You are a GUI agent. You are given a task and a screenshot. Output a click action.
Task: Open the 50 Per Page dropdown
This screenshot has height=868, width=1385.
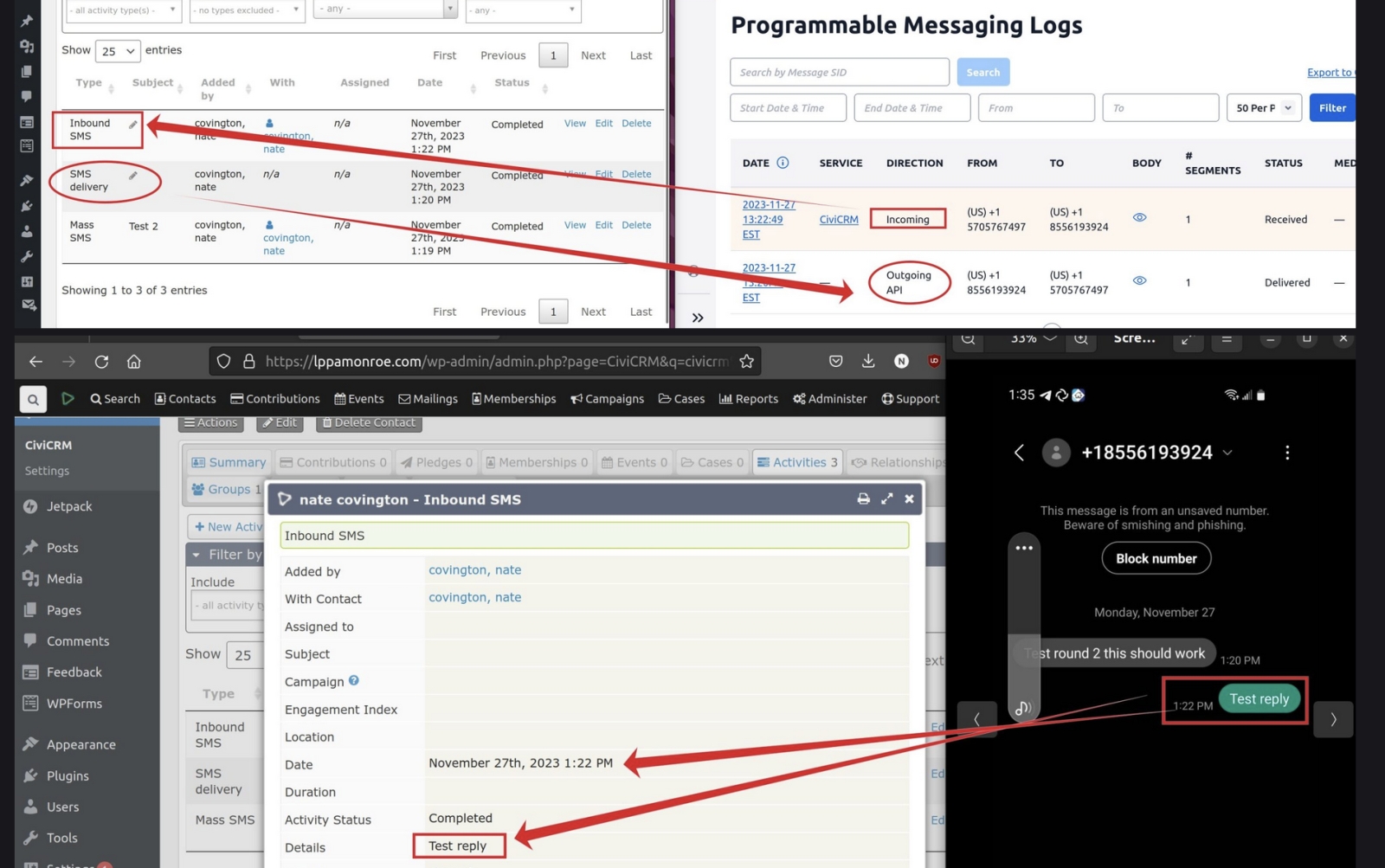[x=1264, y=108]
